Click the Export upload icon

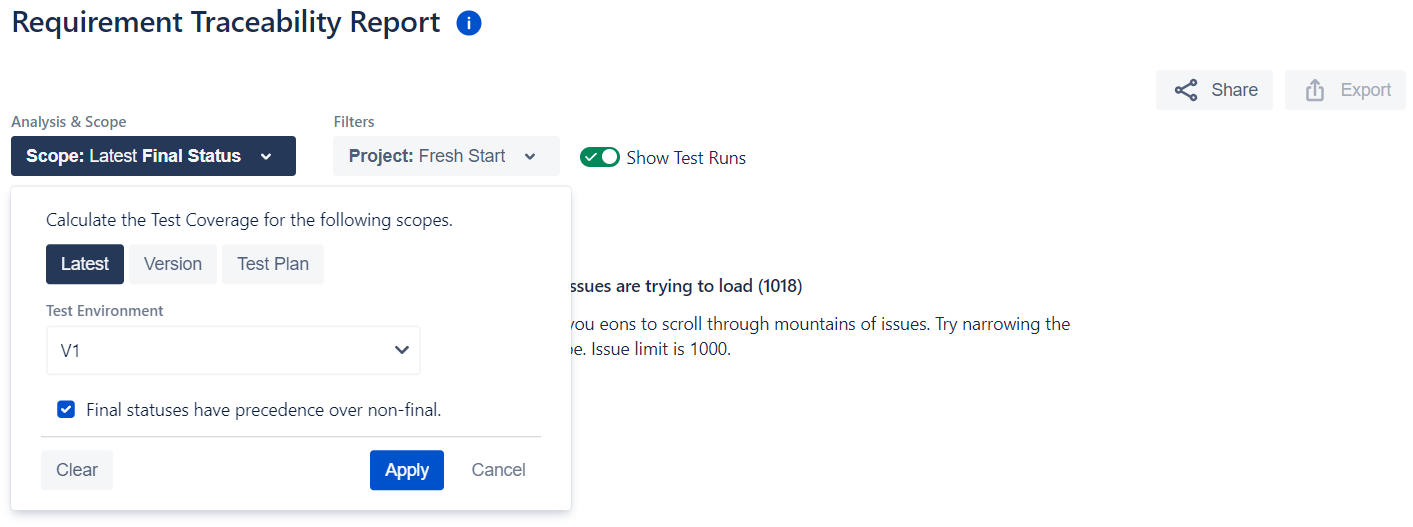[1315, 90]
